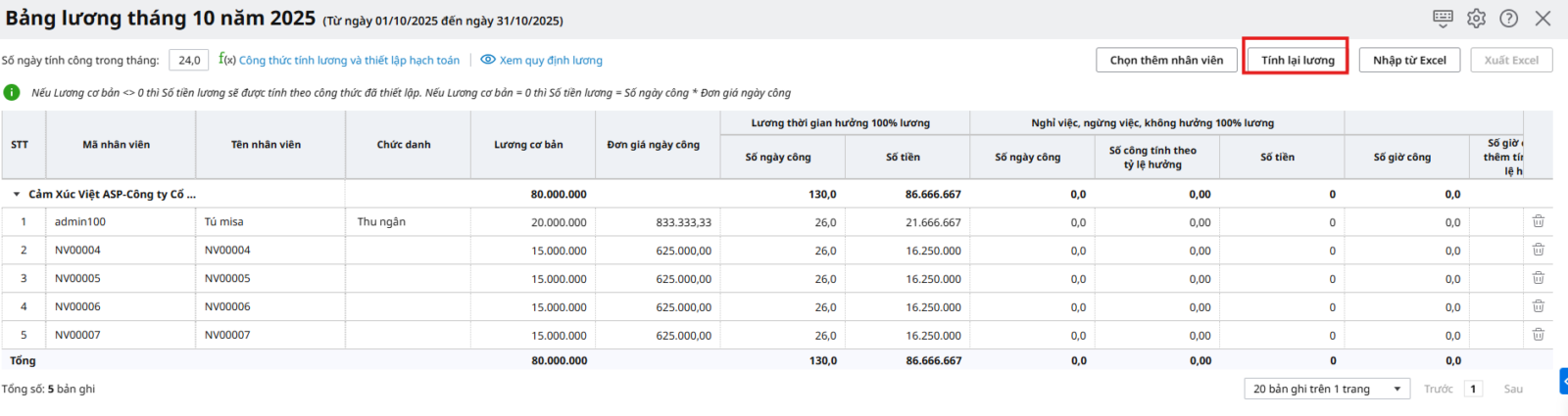The height and width of the screenshot is (416, 1568).
Task: Open Xem quy định lương link
Action: (x=550, y=60)
